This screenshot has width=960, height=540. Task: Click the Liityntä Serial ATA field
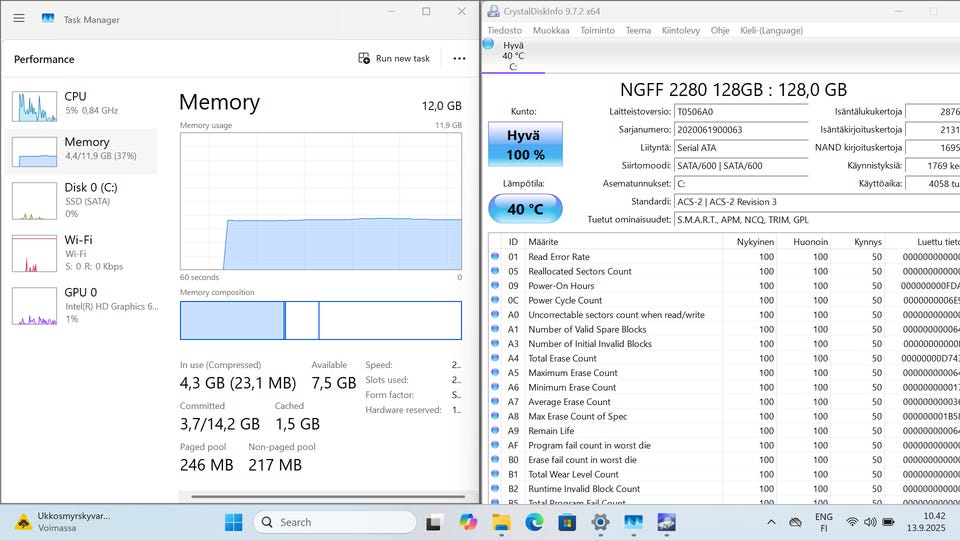click(741, 148)
